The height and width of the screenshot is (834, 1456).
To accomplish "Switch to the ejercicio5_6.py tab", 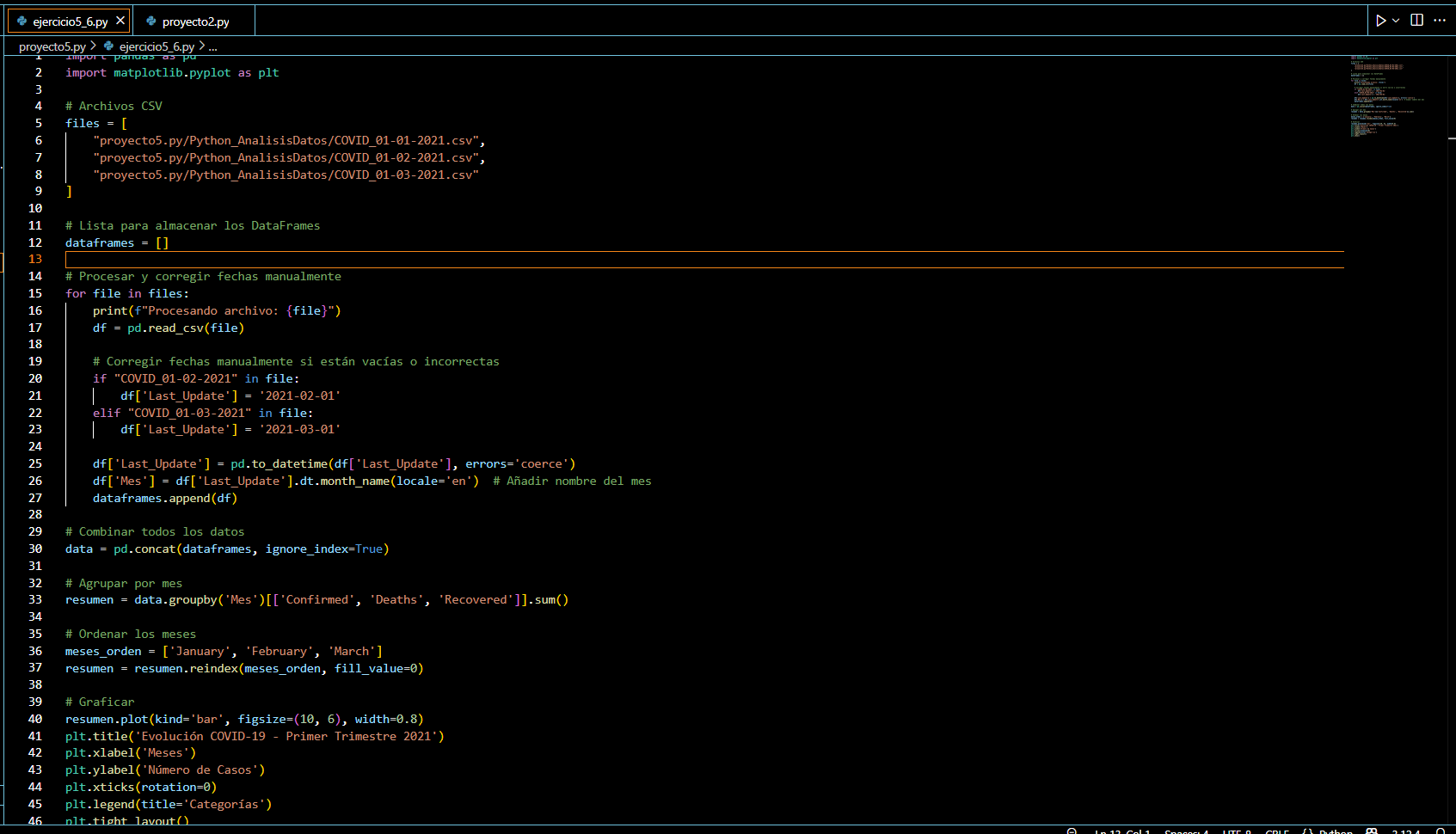I will click(x=70, y=21).
